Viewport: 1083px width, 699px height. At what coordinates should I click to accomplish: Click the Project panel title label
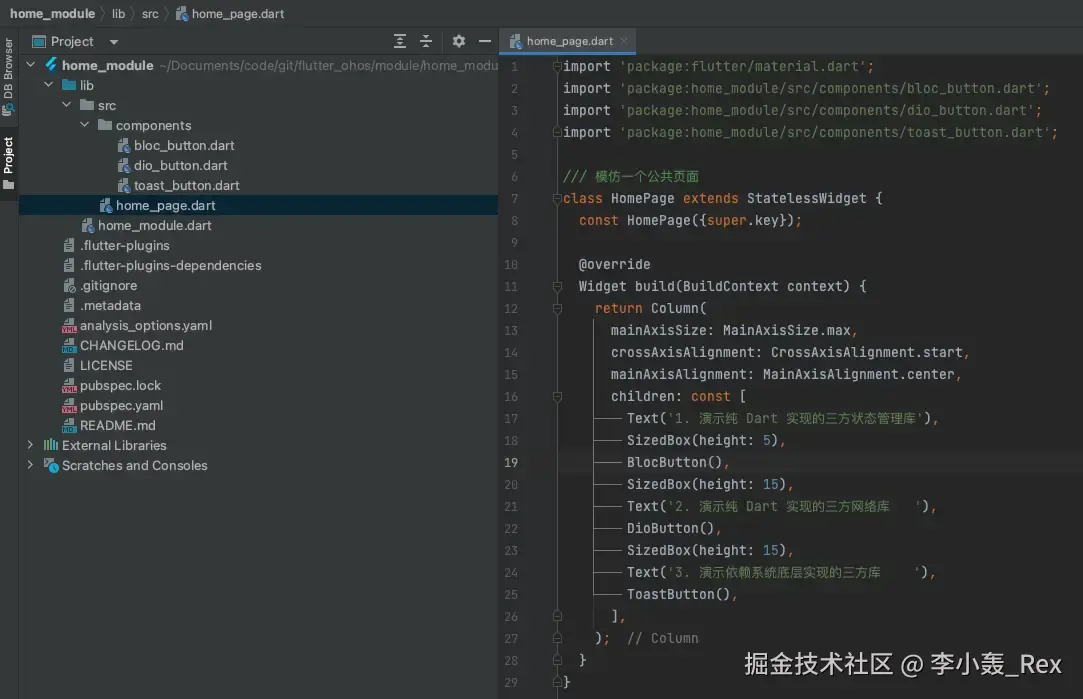tap(72, 41)
